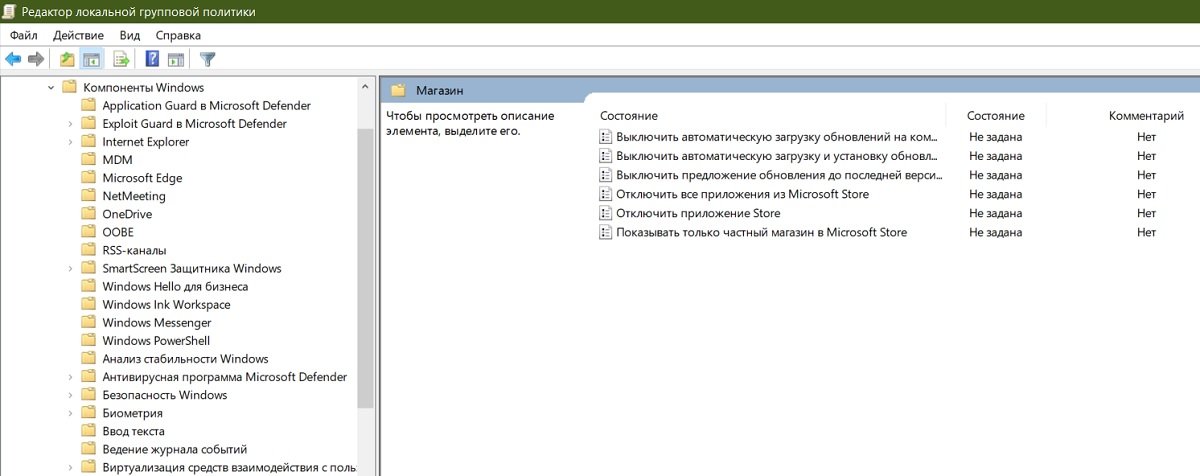Toggle the show/hide action pane icon

tap(176, 59)
